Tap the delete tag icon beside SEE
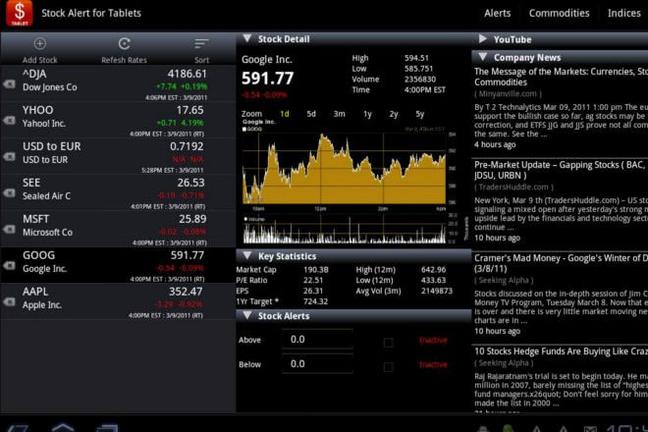The width and height of the screenshot is (648, 432). (9, 193)
